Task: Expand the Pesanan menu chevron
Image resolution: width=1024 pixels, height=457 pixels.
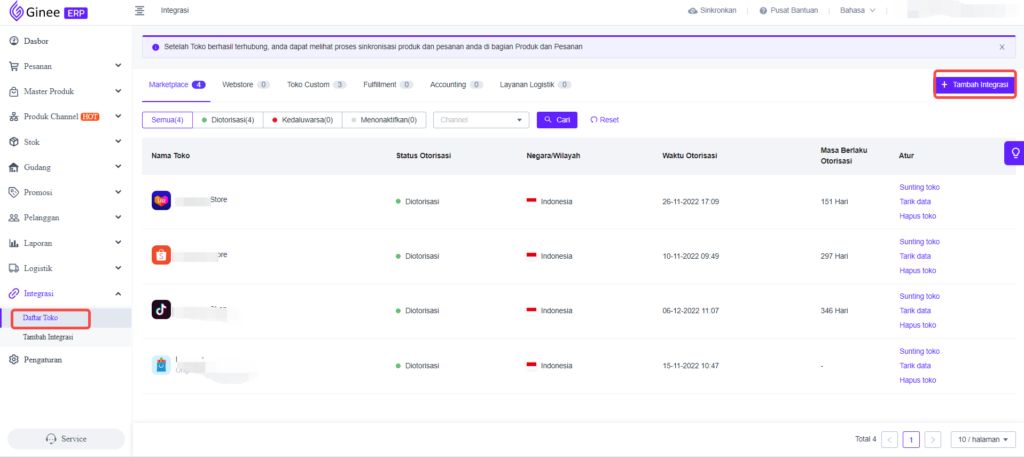Action: coord(118,66)
